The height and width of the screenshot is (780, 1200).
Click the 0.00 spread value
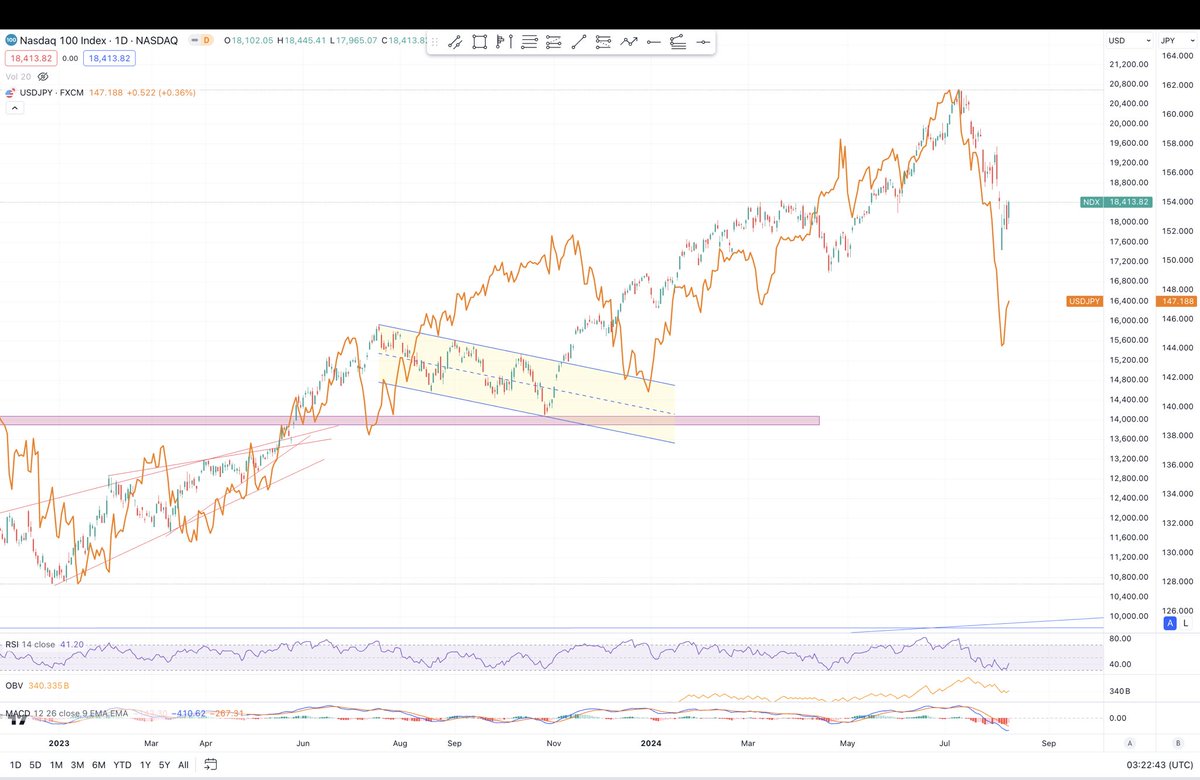70,59
